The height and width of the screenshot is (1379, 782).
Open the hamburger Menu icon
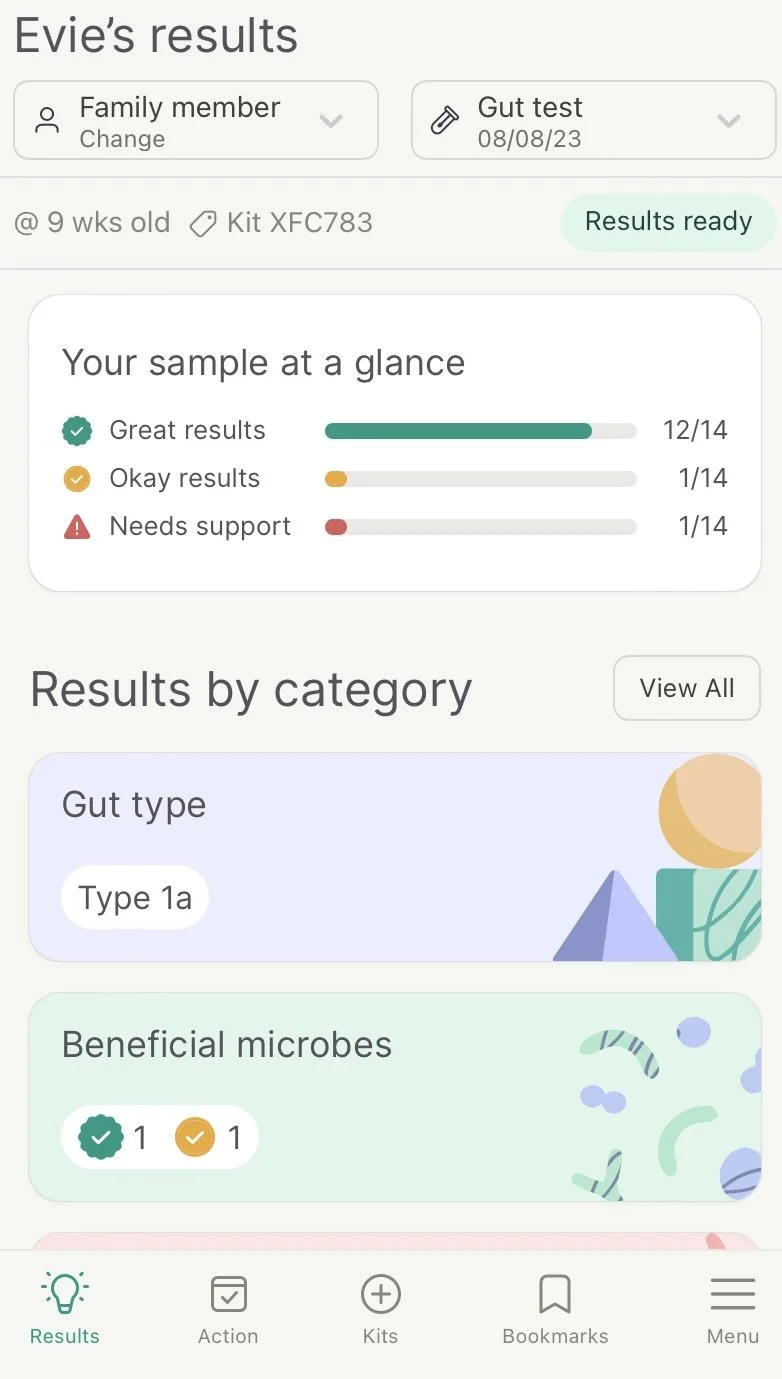[733, 1294]
